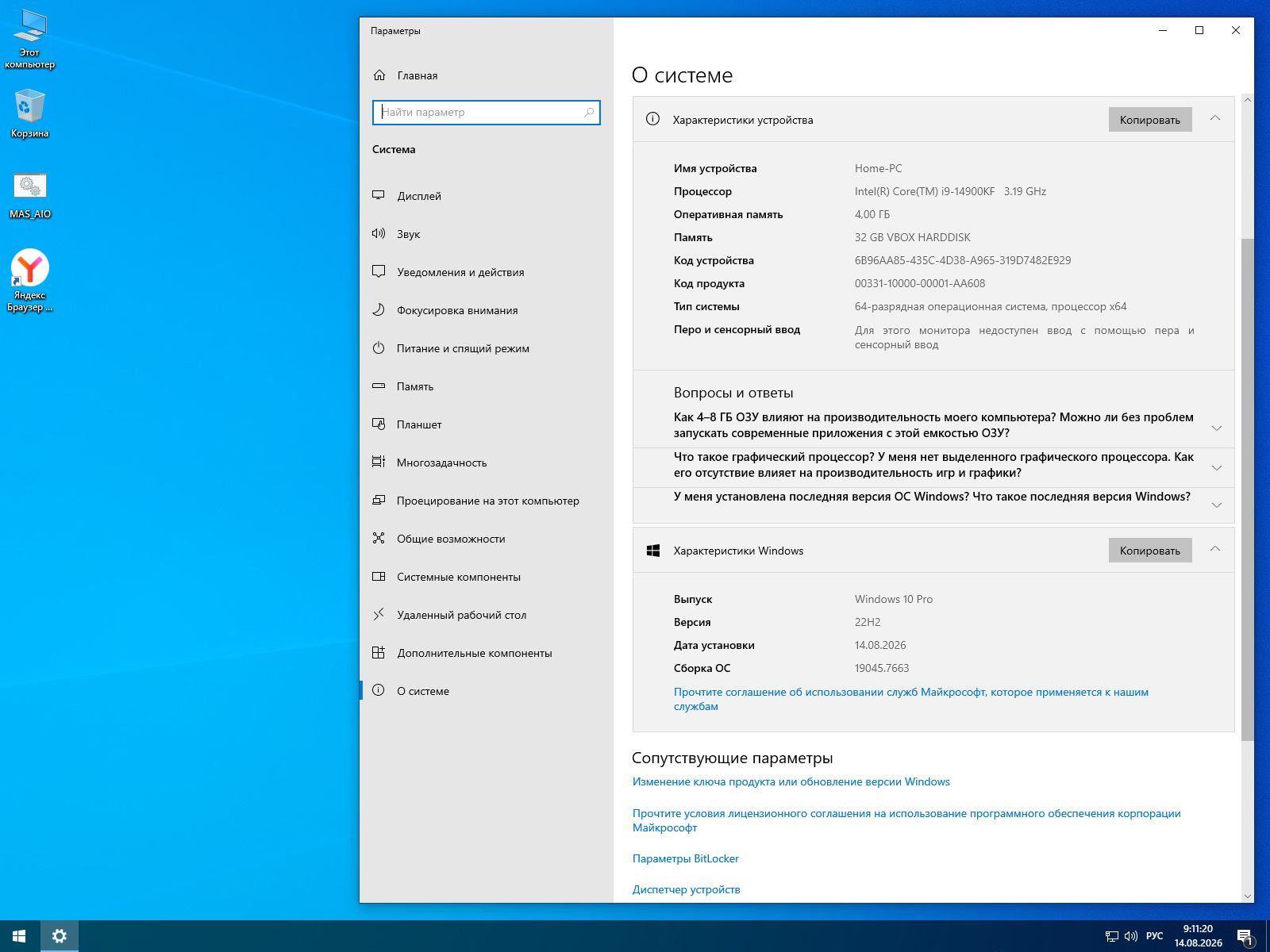This screenshot has width=1270, height=952.
Task: Click the Windows logo next to Характеристики Windows
Action: click(653, 551)
